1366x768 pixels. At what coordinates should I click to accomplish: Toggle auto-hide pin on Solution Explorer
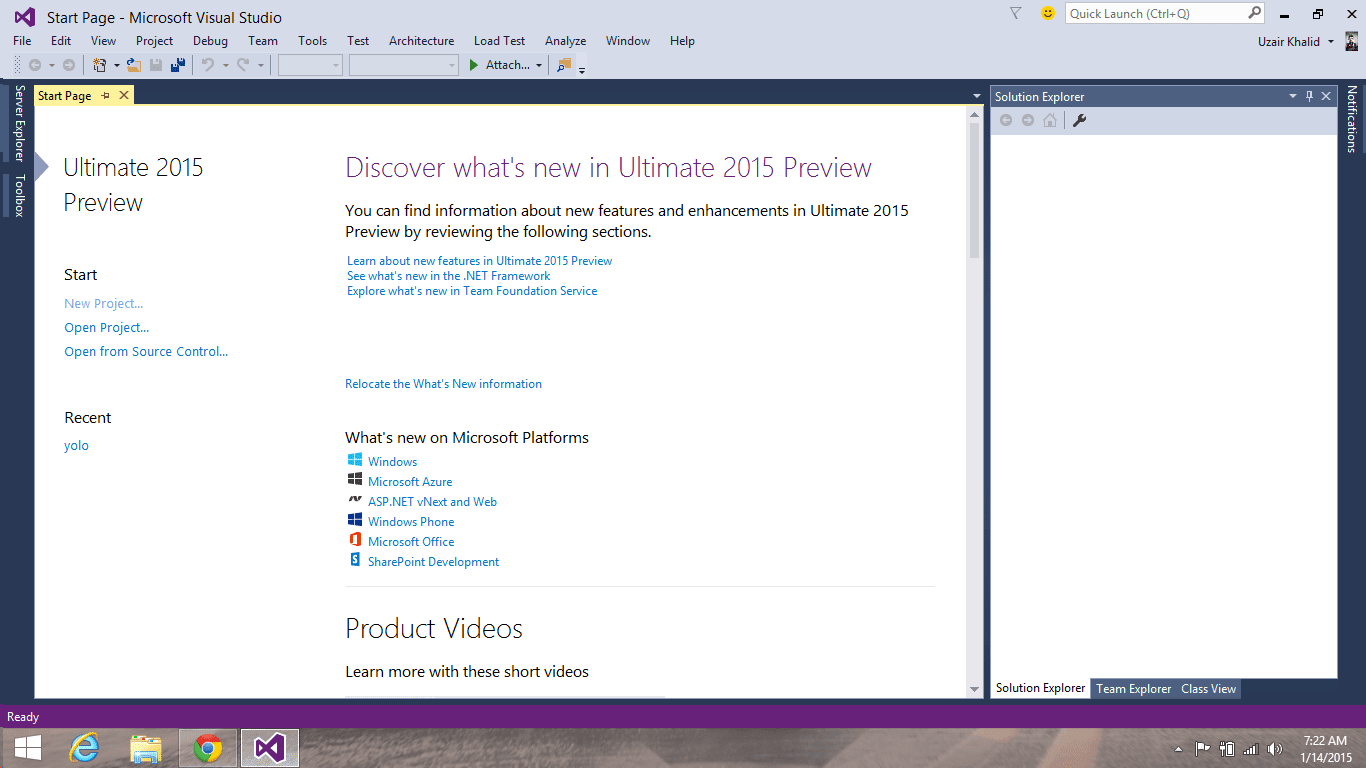click(1309, 96)
